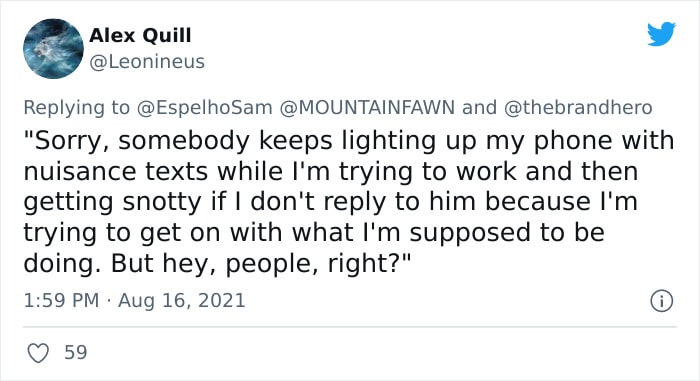
Task: Visit the @EspelhoSam mention
Action: click(204, 108)
